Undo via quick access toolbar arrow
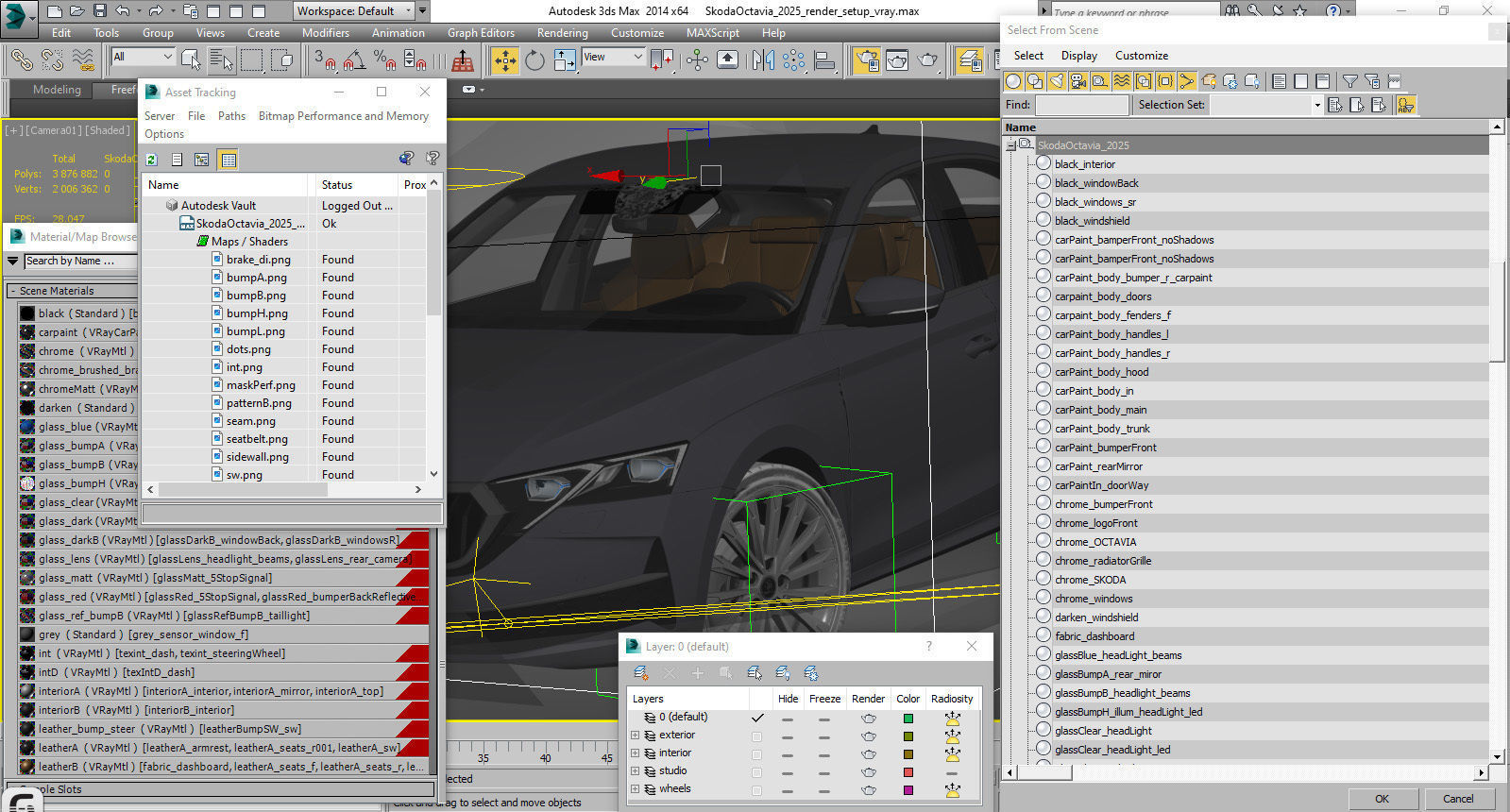This screenshot has width=1510, height=812. [x=123, y=11]
